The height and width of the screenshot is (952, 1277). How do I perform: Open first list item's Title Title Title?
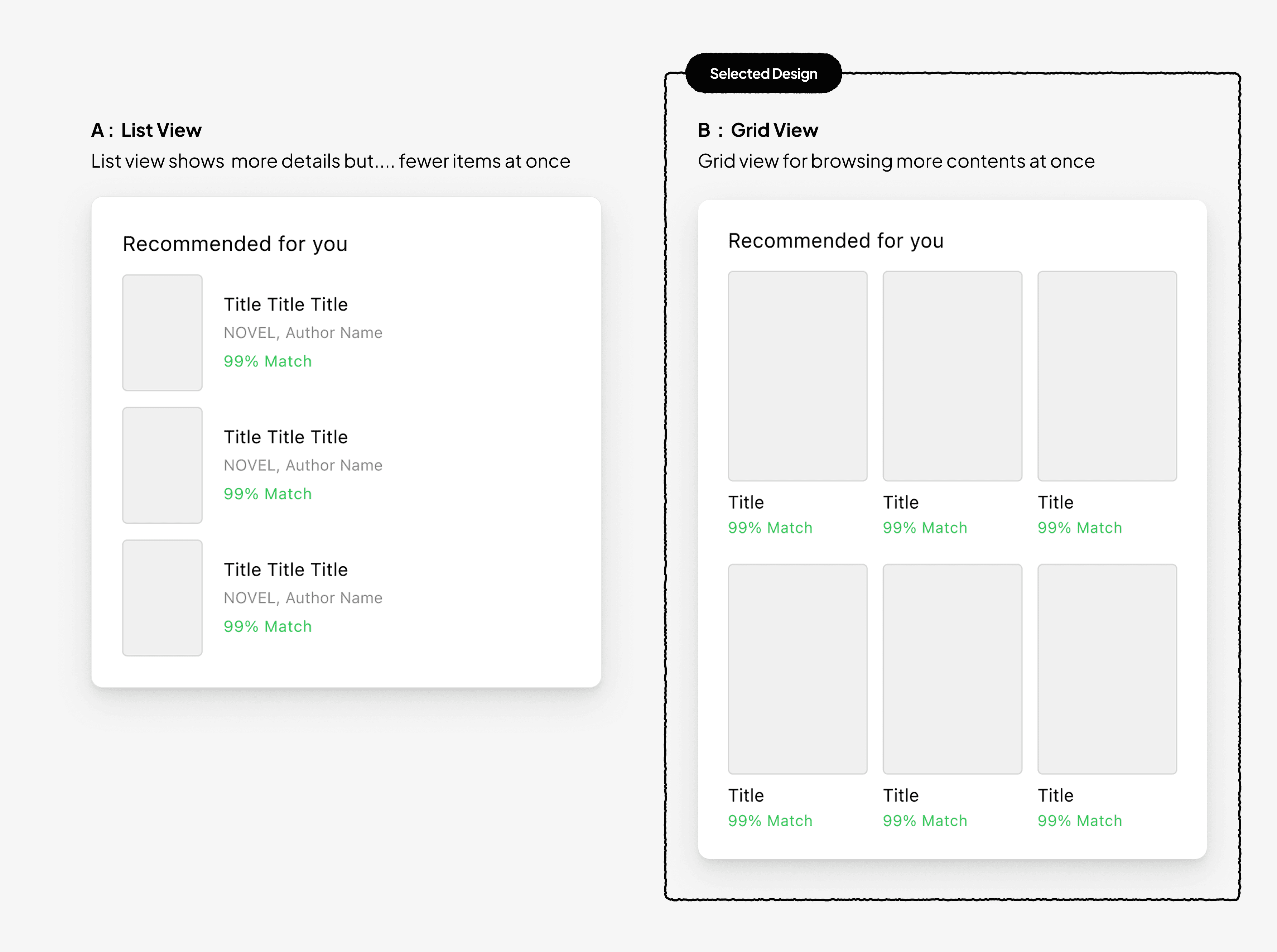286,304
